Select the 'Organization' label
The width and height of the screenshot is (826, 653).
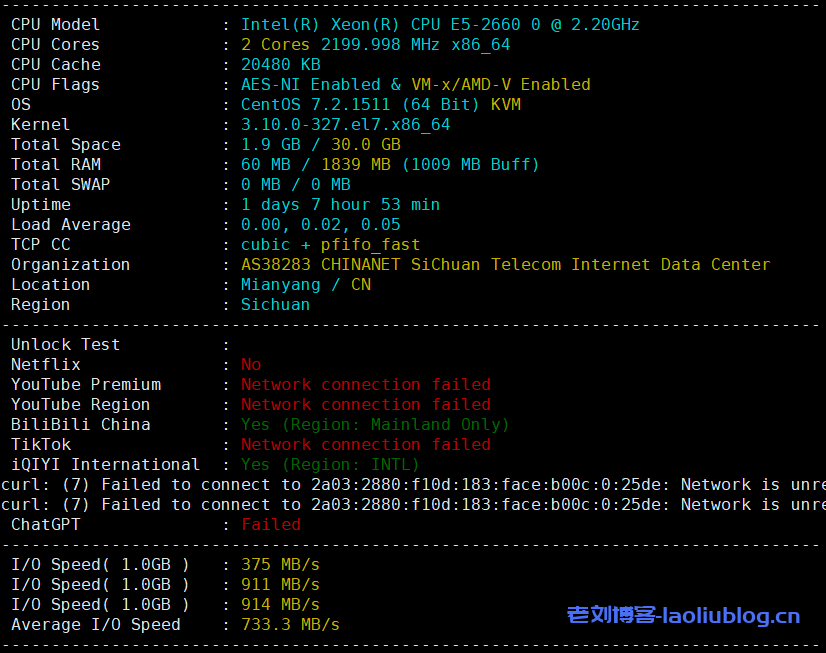click(x=71, y=265)
